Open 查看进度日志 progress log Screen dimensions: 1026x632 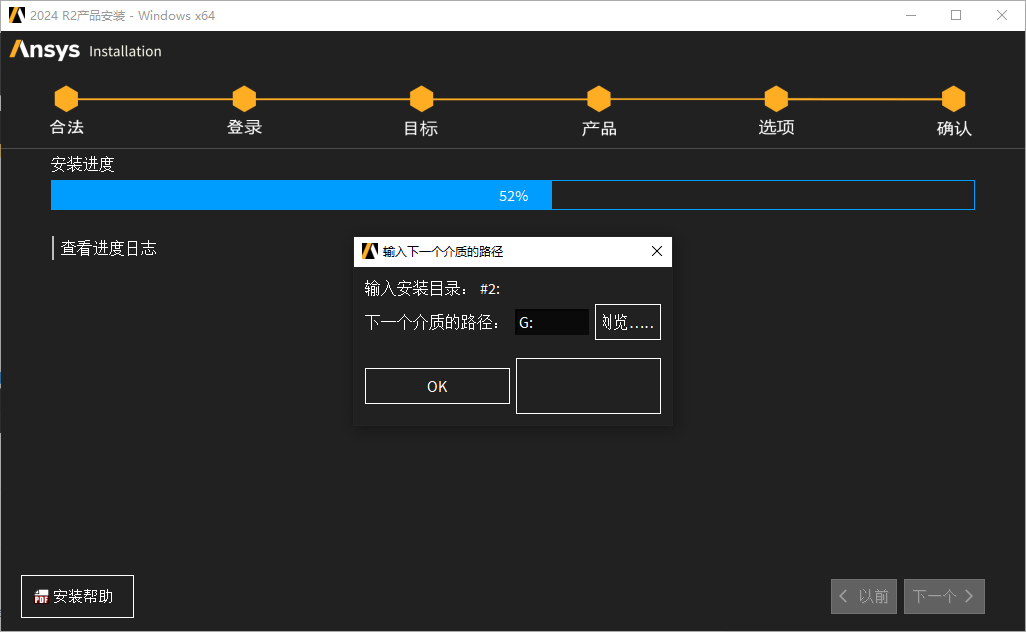(x=110, y=247)
